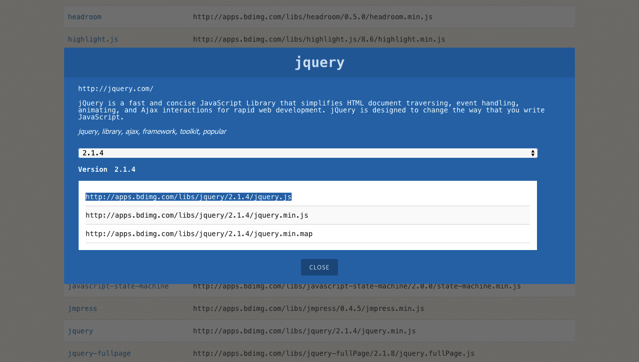Screen dimensions: 639x362
Task: Open the headroom library entry
Action: pyautogui.click(x=84, y=17)
